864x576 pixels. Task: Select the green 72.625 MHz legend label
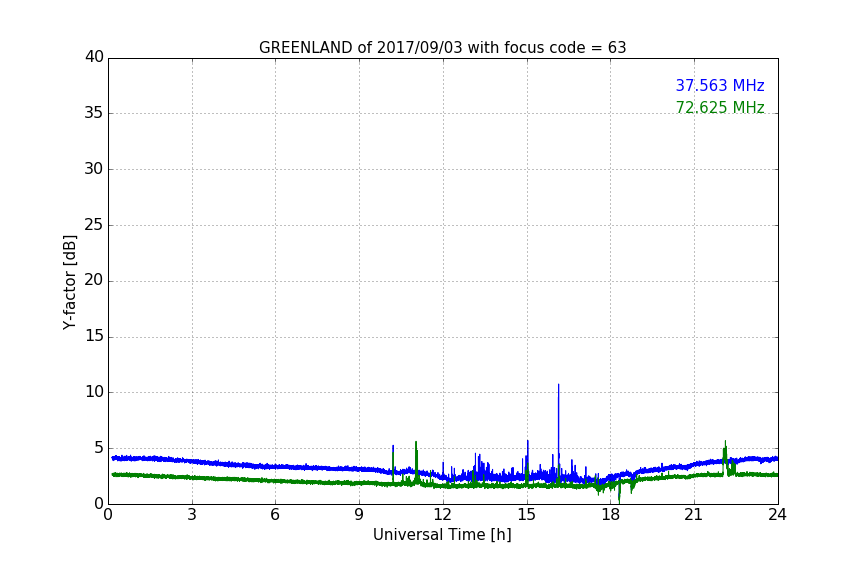coord(720,107)
